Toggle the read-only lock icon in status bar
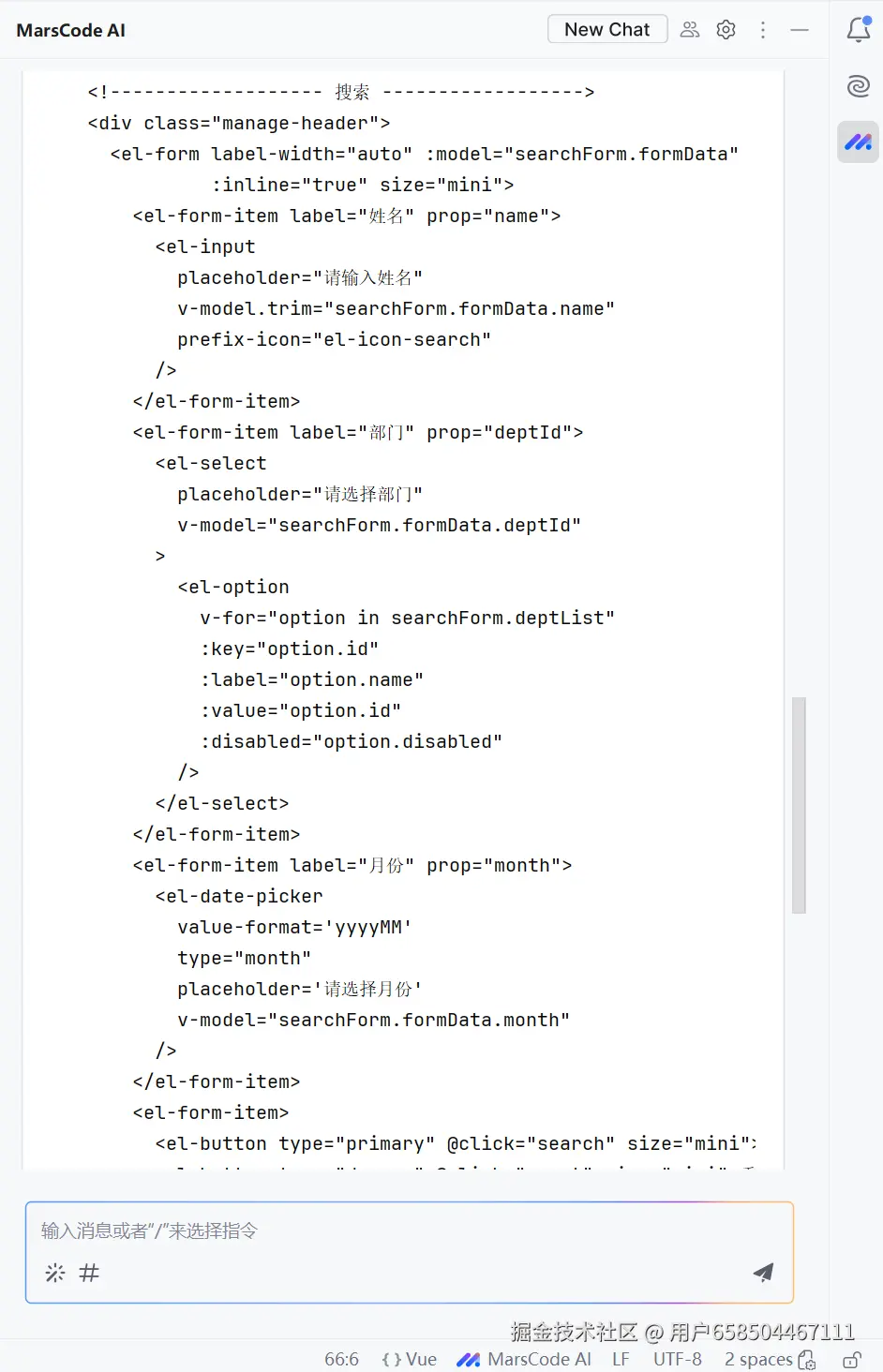Image resolution: width=883 pixels, height=1372 pixels. 852,1360
